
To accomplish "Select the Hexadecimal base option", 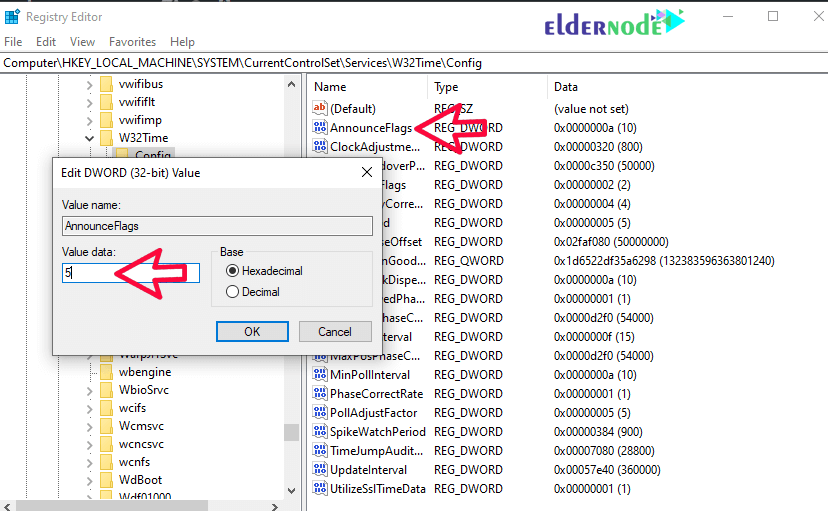I will click(233, 271).
